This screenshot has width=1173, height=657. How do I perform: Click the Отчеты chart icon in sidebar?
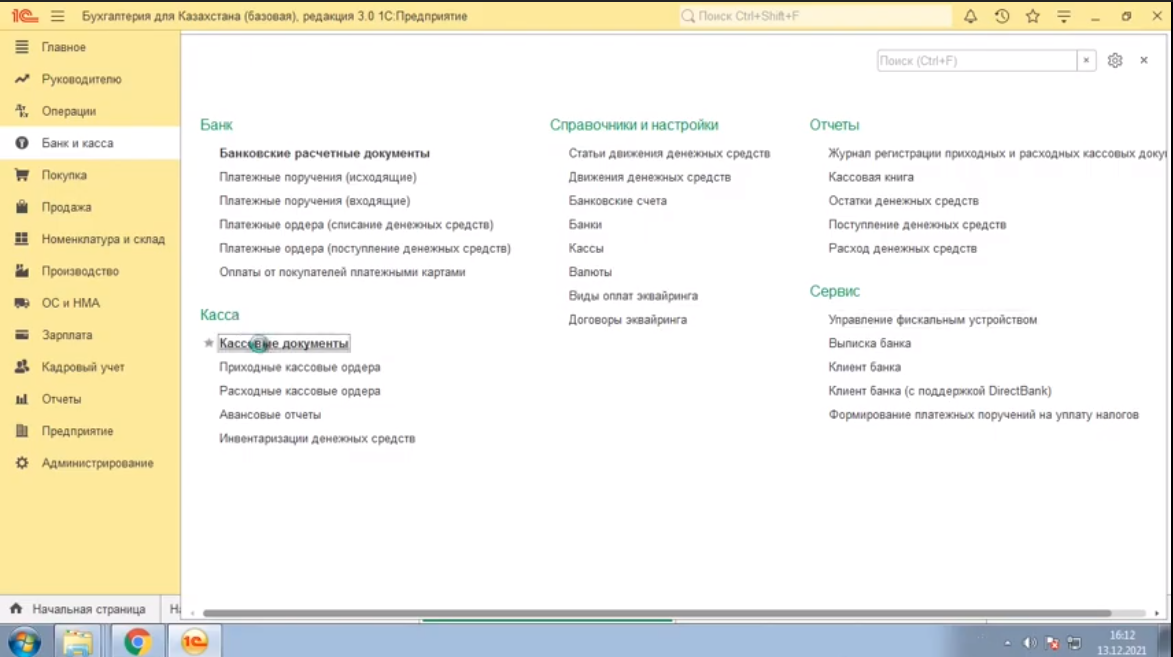click(x=22, y=399)
